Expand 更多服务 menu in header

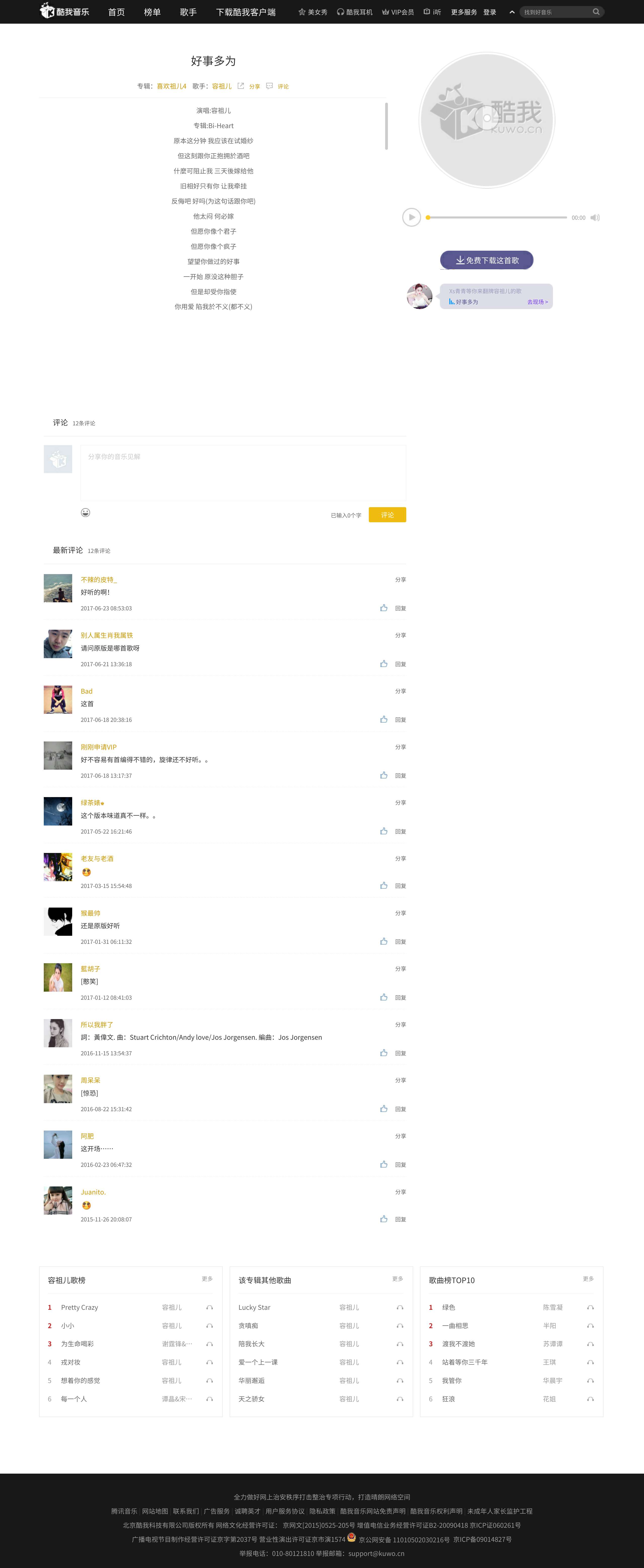click(464, 12)
